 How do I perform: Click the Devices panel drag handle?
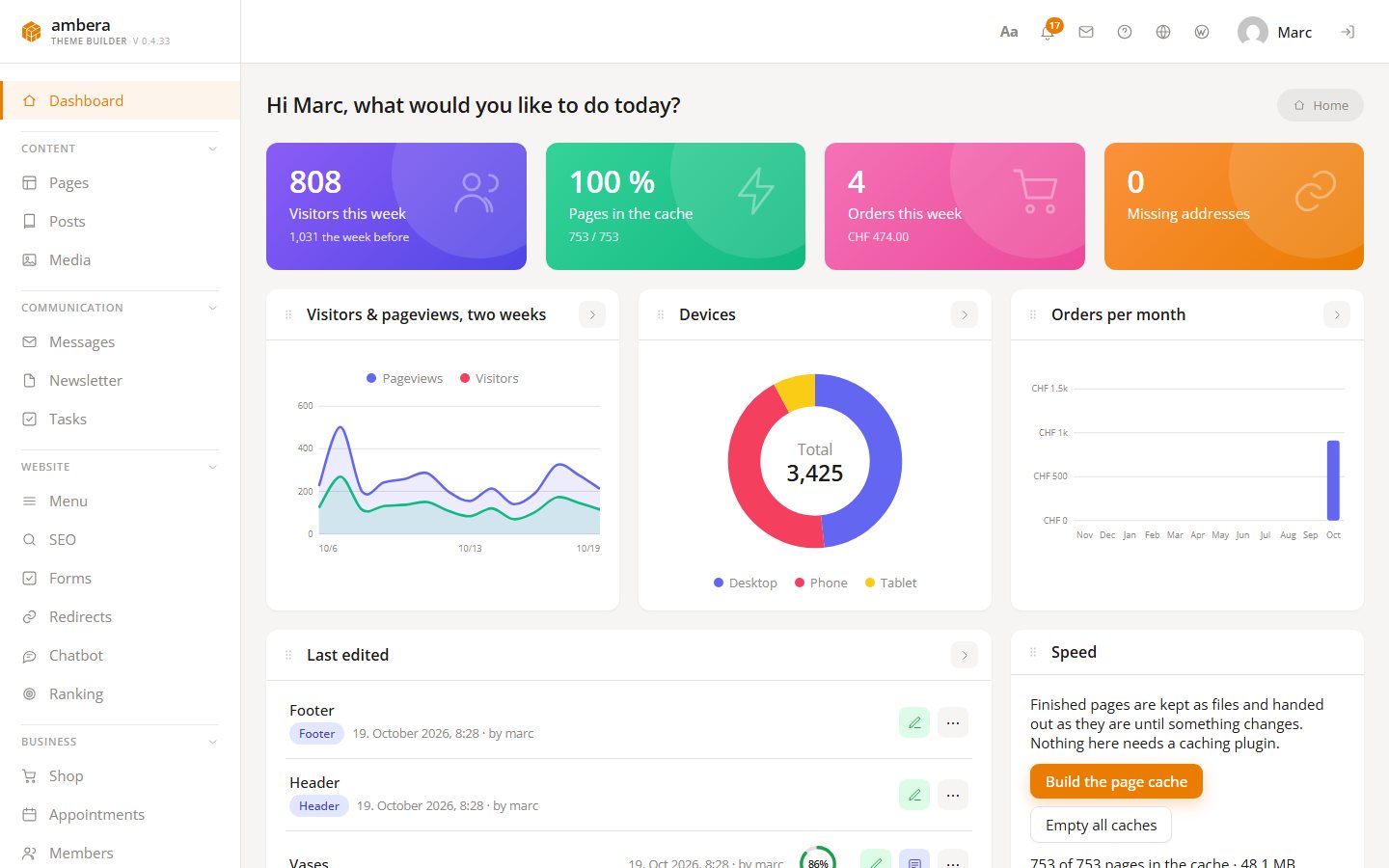661,314
